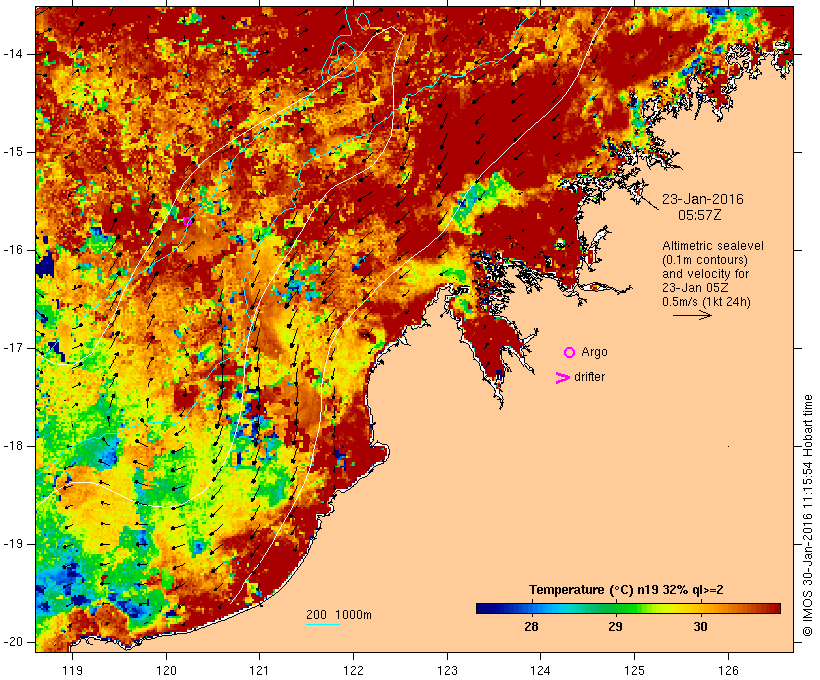Click the '29' color bar tick label

coord(616,627)
